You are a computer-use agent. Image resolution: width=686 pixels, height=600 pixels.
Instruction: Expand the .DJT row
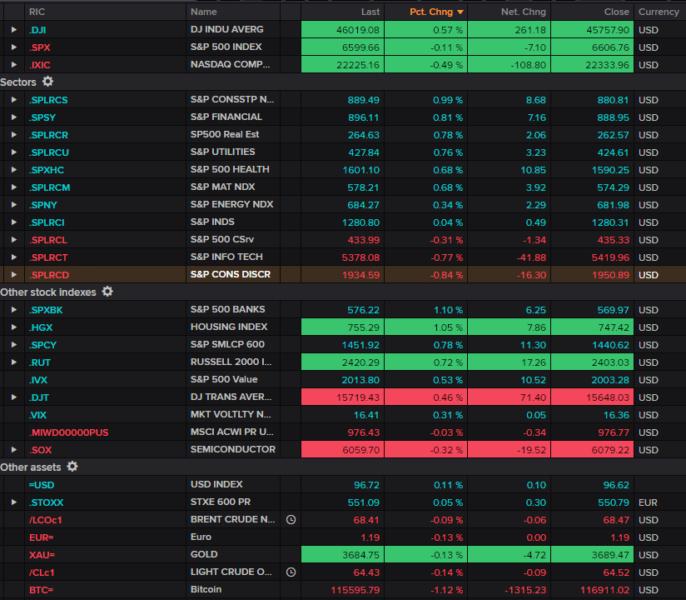[14, 397]
